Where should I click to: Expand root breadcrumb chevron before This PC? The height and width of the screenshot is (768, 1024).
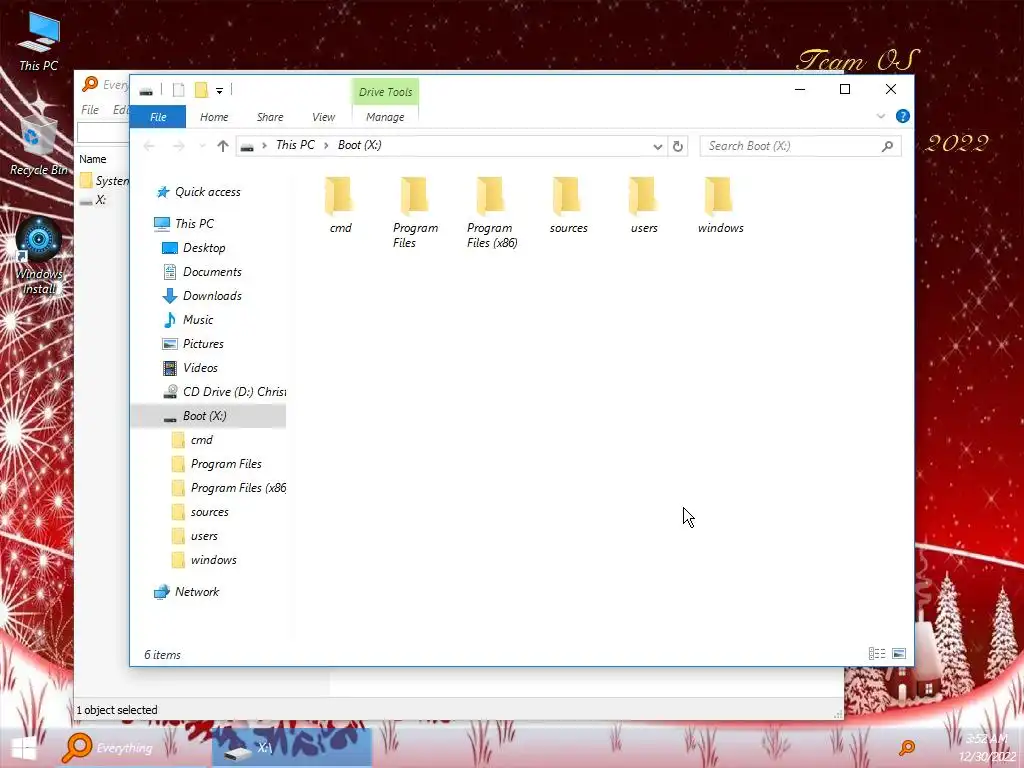(264, 146)
